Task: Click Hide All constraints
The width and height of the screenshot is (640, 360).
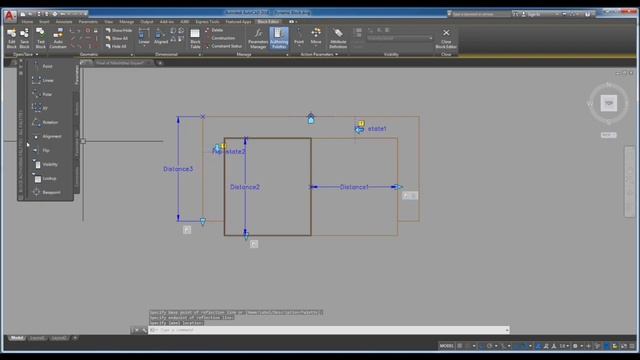Action: (x=116, y=46)
